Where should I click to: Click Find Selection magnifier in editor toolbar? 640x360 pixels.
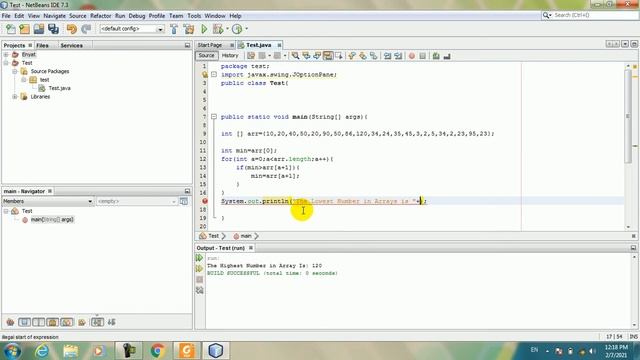295,56
